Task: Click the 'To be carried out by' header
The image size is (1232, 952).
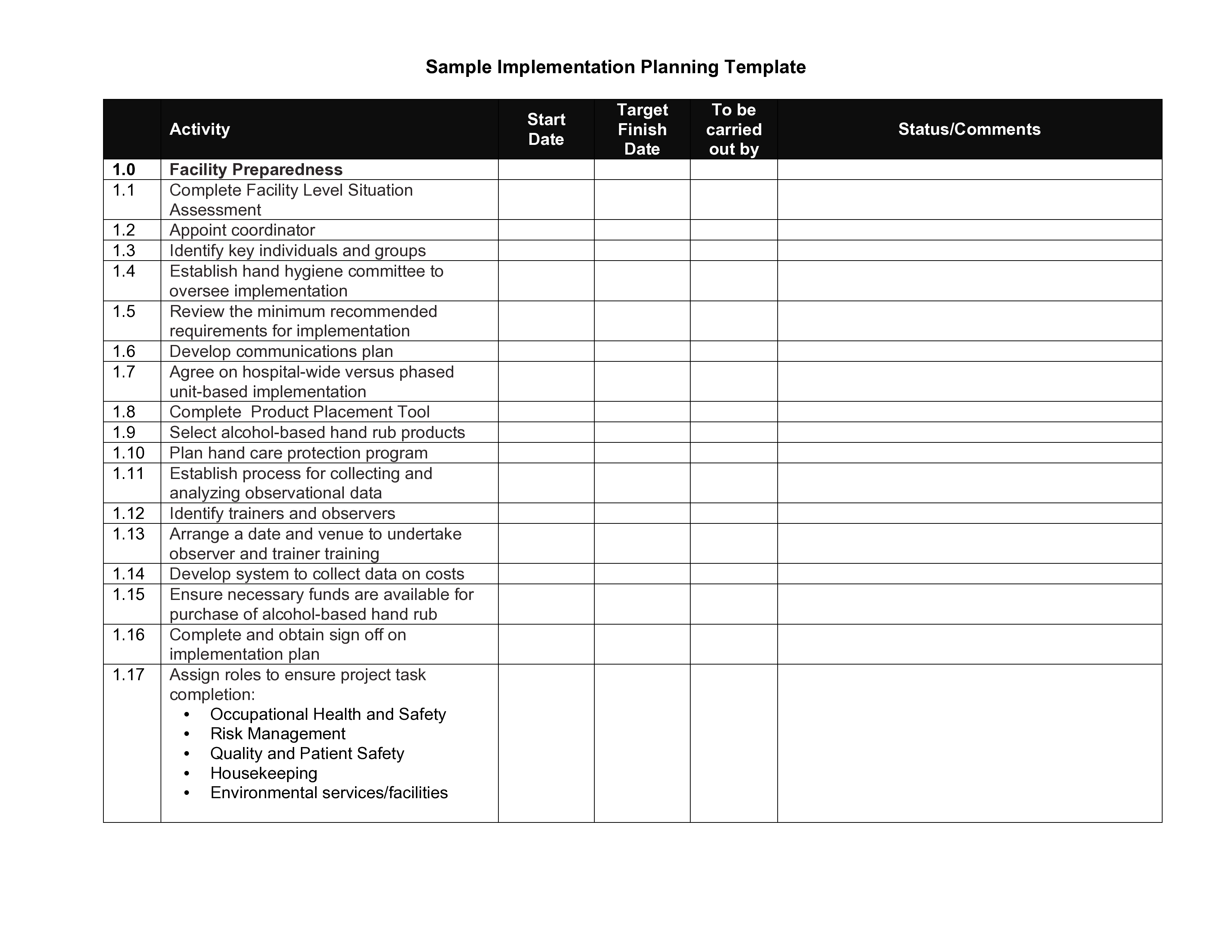Action: click(733, 129)
